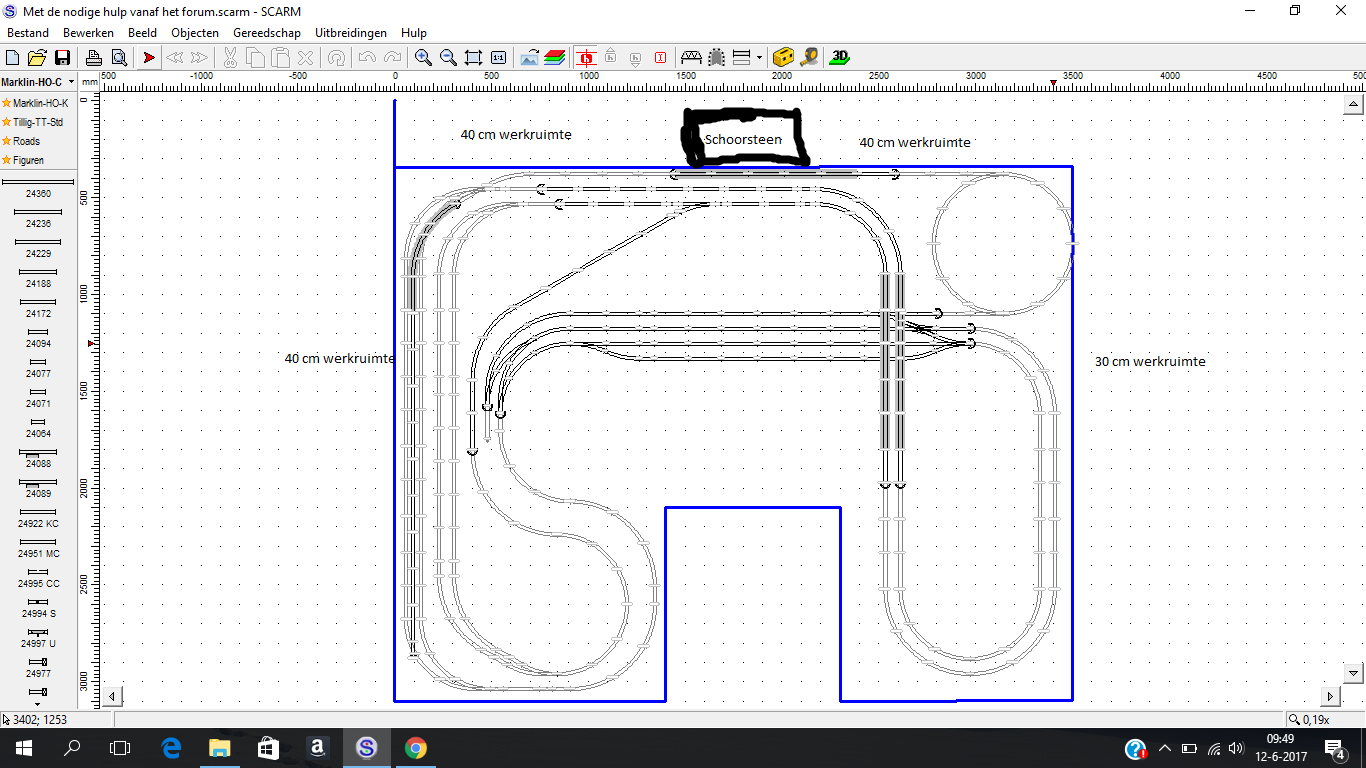Open a layout with the folder icon
This screenshot has width=1366, height=768.
point(37,58)
